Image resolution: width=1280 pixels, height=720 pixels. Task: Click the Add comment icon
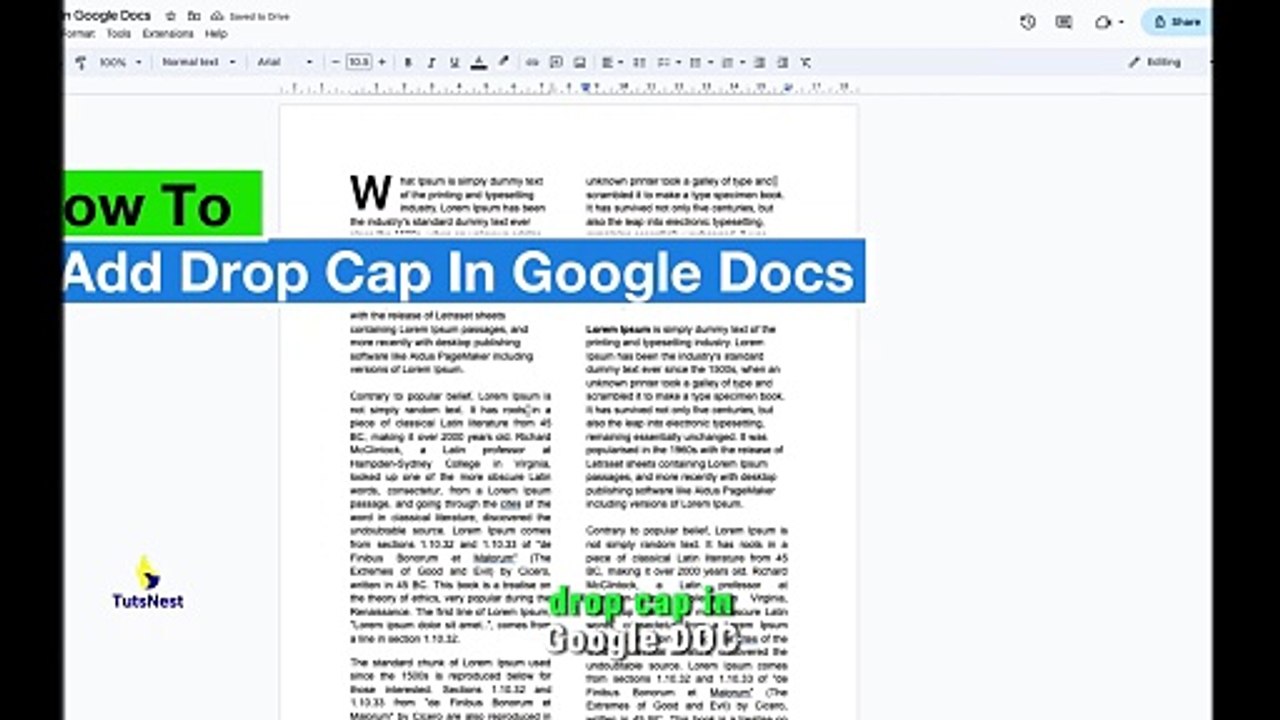(x=556, y=62)
